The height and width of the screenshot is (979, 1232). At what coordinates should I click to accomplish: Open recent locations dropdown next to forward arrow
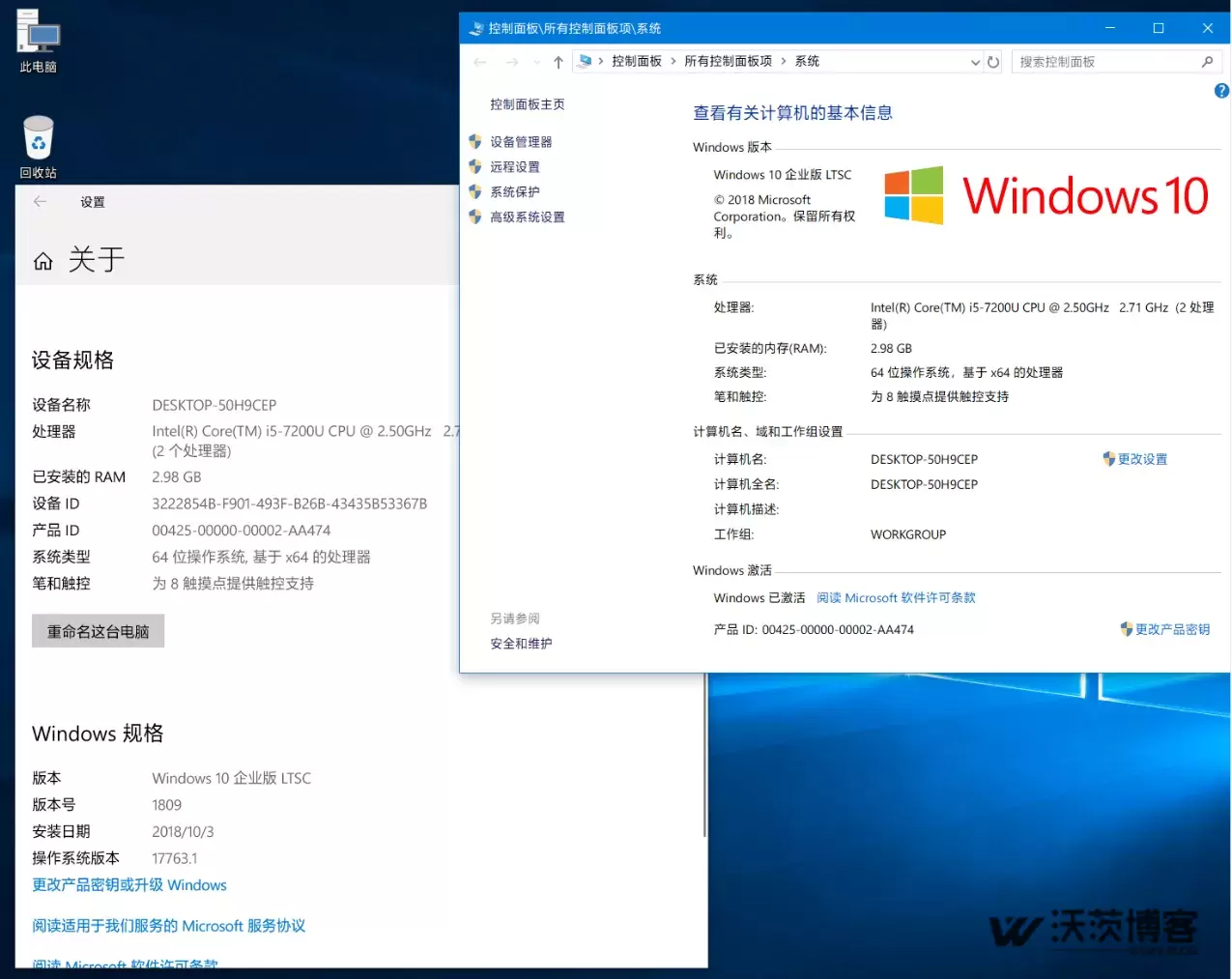coord(537,62)
